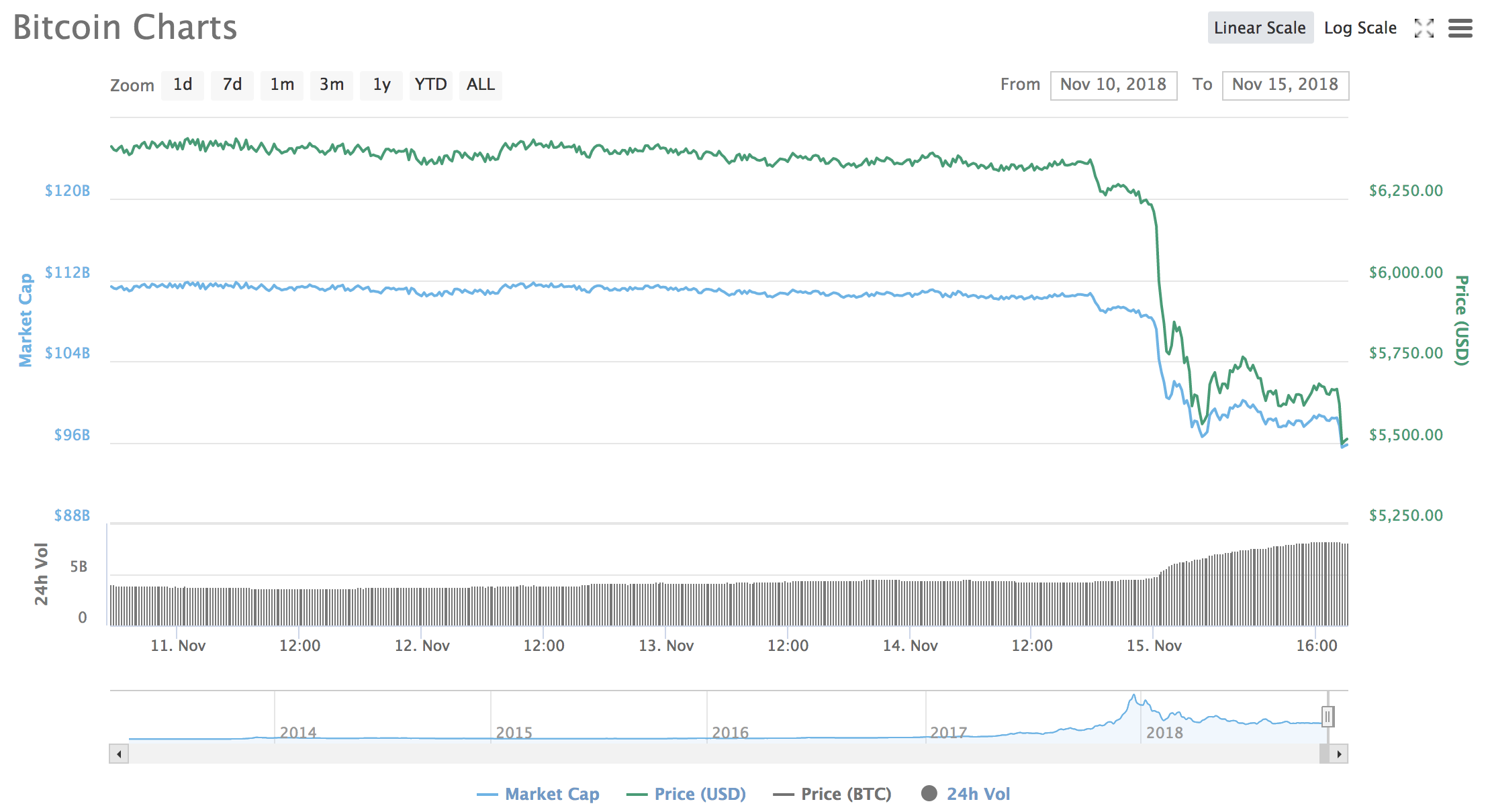Click the 14. Nov x-axis label

[x=910, y=646]
